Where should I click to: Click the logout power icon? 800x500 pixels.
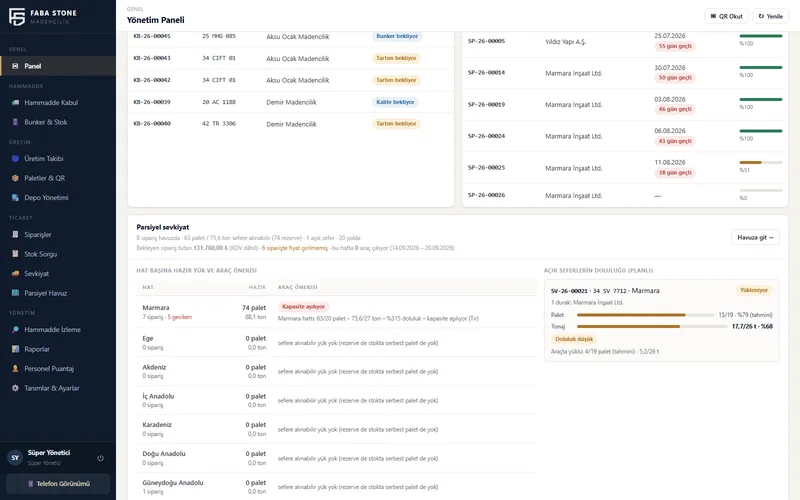(x=101, y=458)
